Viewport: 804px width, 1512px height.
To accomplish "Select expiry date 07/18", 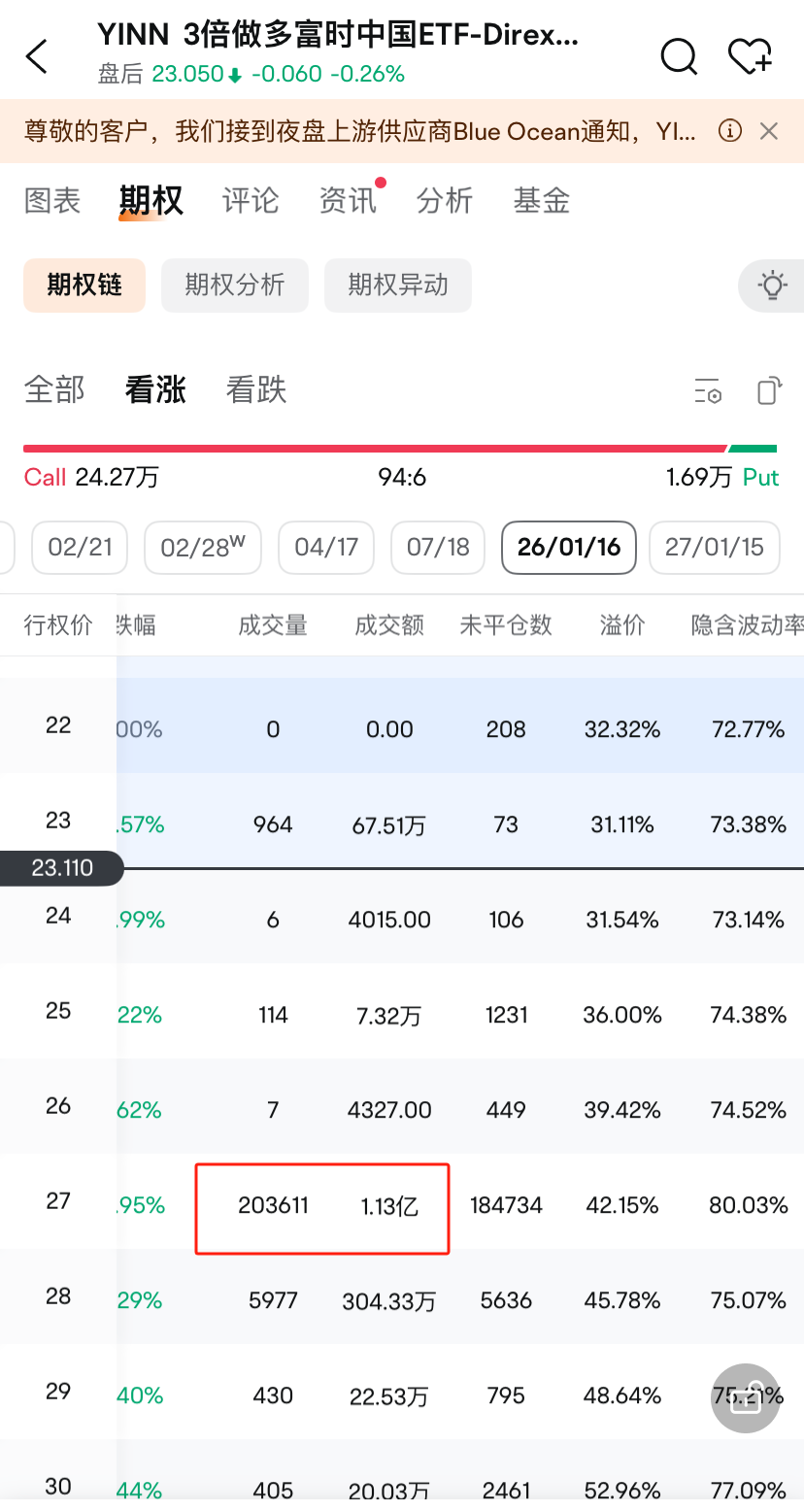I will (438, 548).
